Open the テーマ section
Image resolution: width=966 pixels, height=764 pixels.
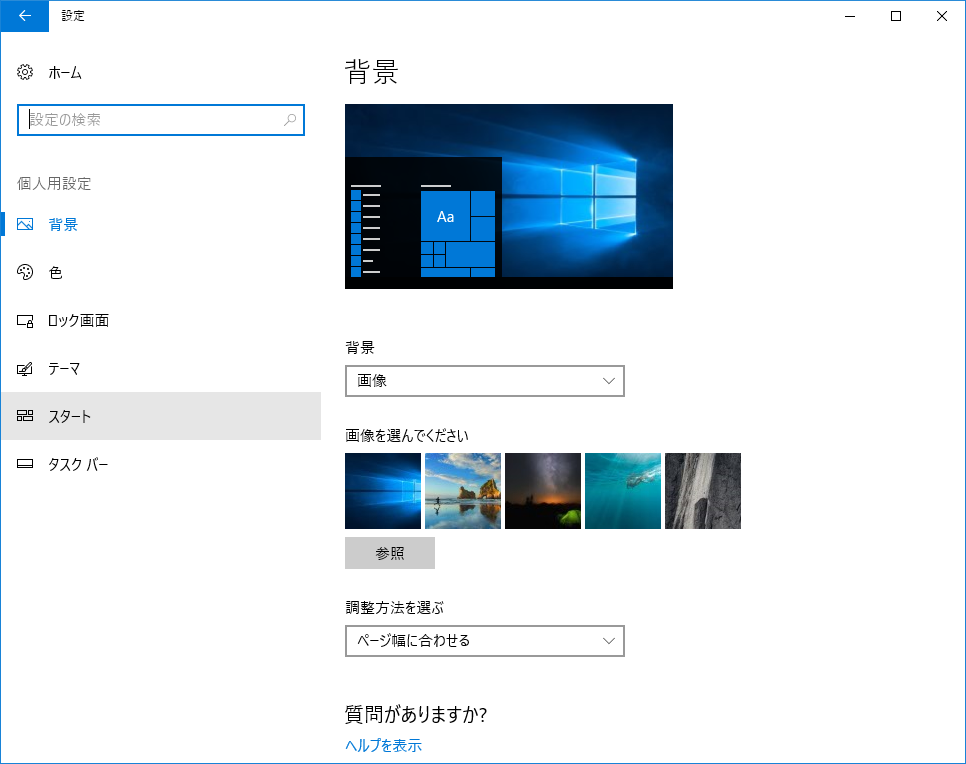click(x=161, y=368)
